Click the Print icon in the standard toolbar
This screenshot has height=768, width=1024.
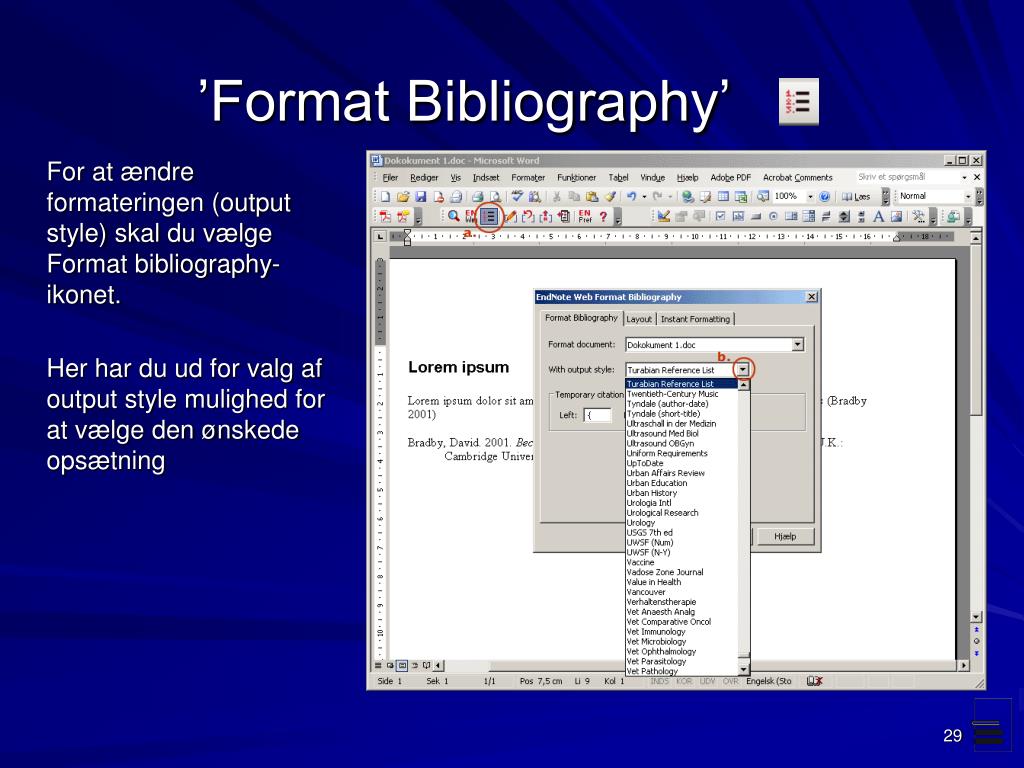point(478,196)
